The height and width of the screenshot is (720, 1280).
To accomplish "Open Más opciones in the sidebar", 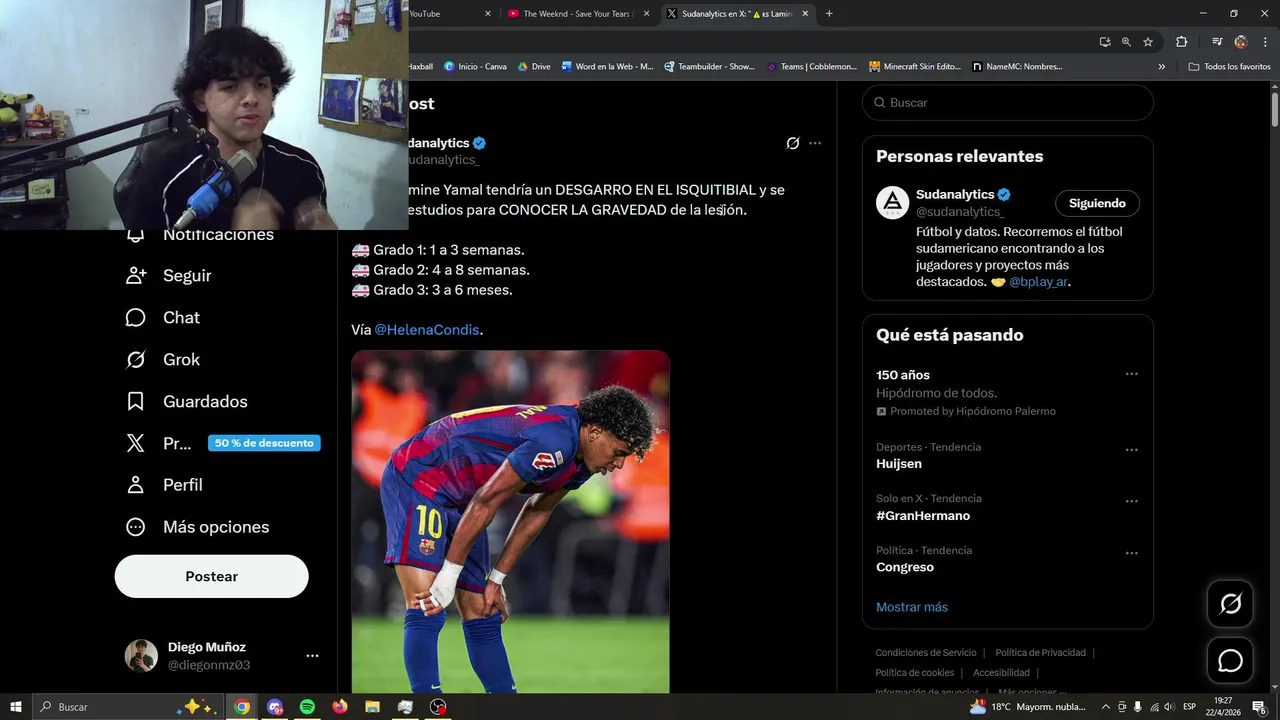I will point(197,526).
